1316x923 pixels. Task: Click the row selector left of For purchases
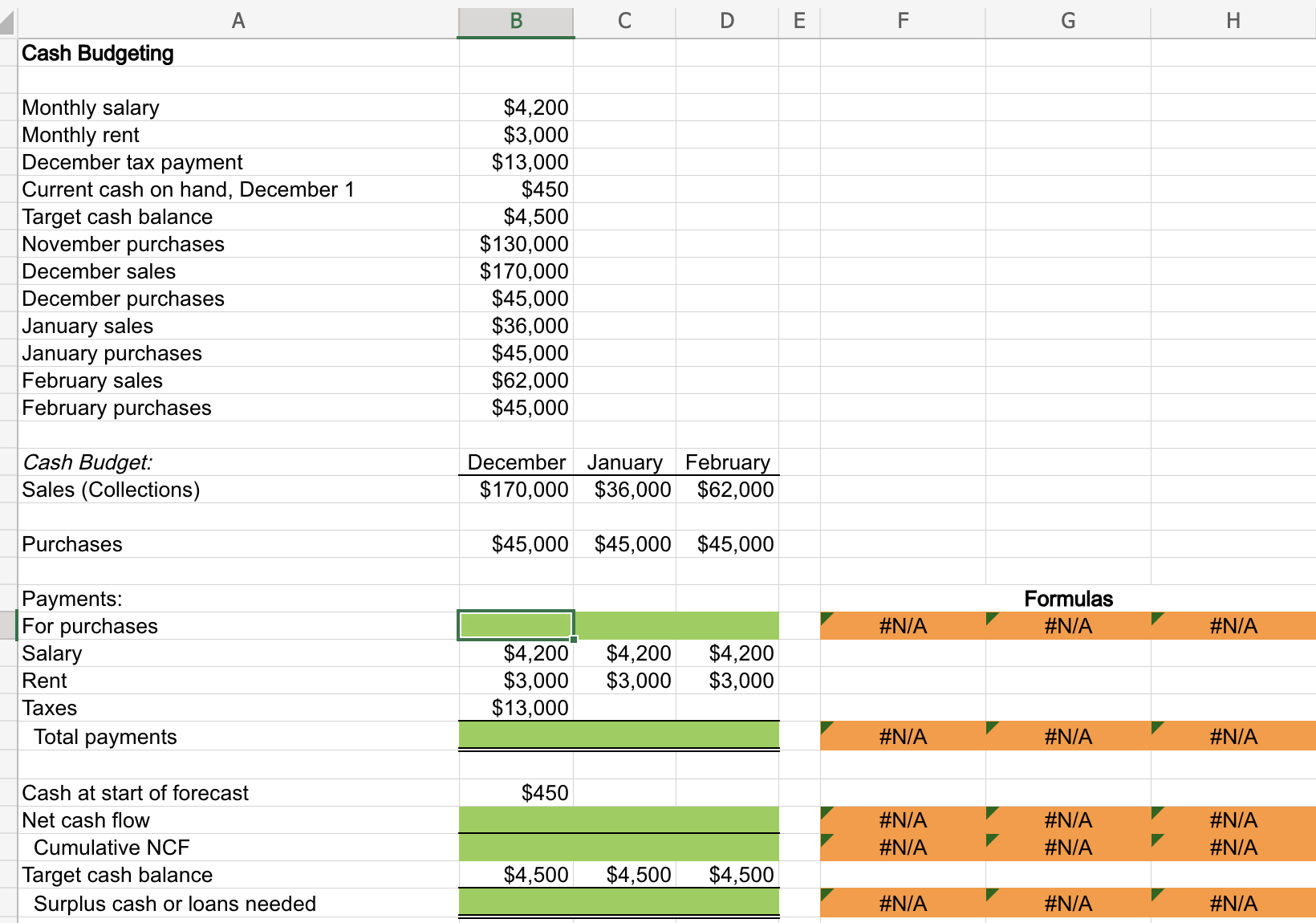pos(7,626)
